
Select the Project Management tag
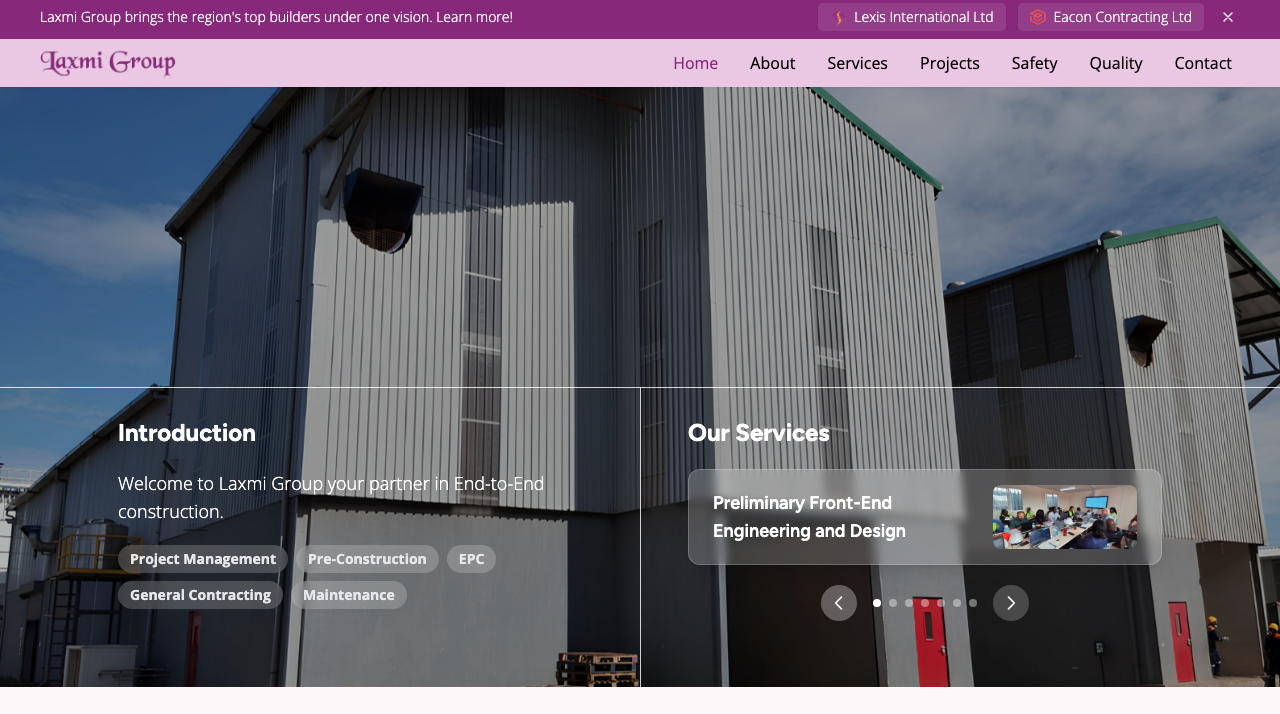pos(203,559)
